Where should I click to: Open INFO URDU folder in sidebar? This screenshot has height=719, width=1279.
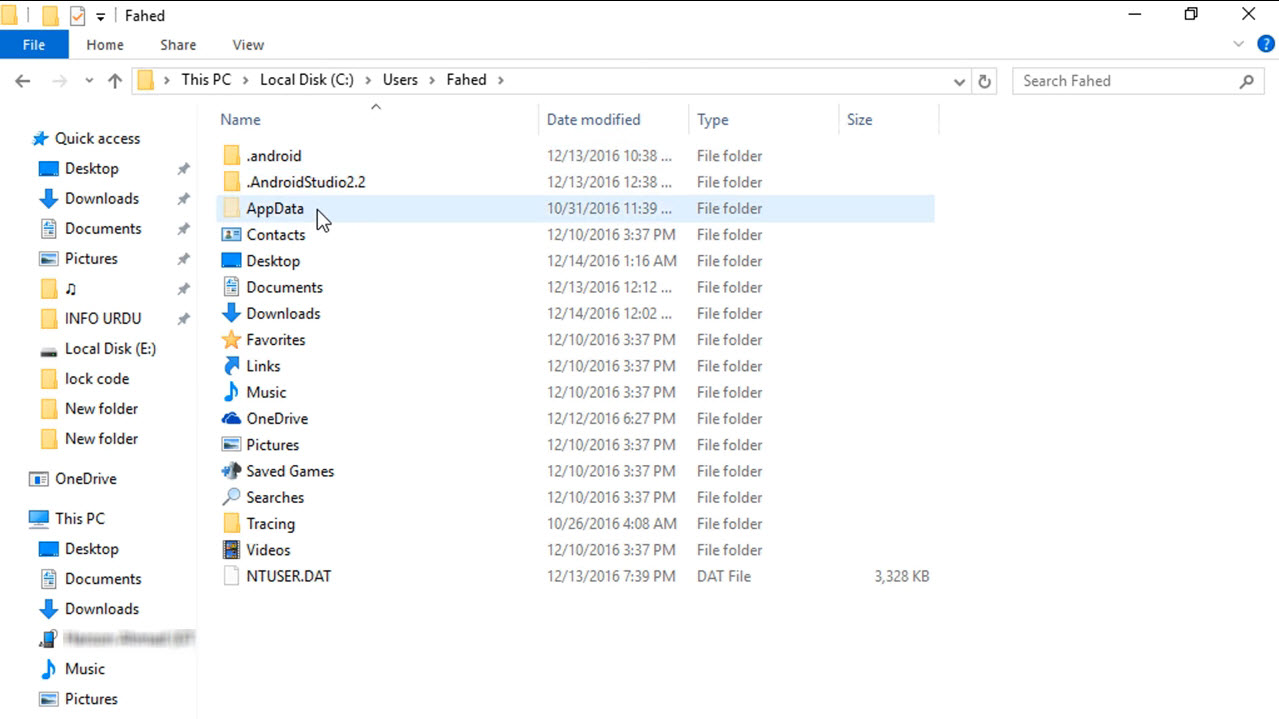102,318
